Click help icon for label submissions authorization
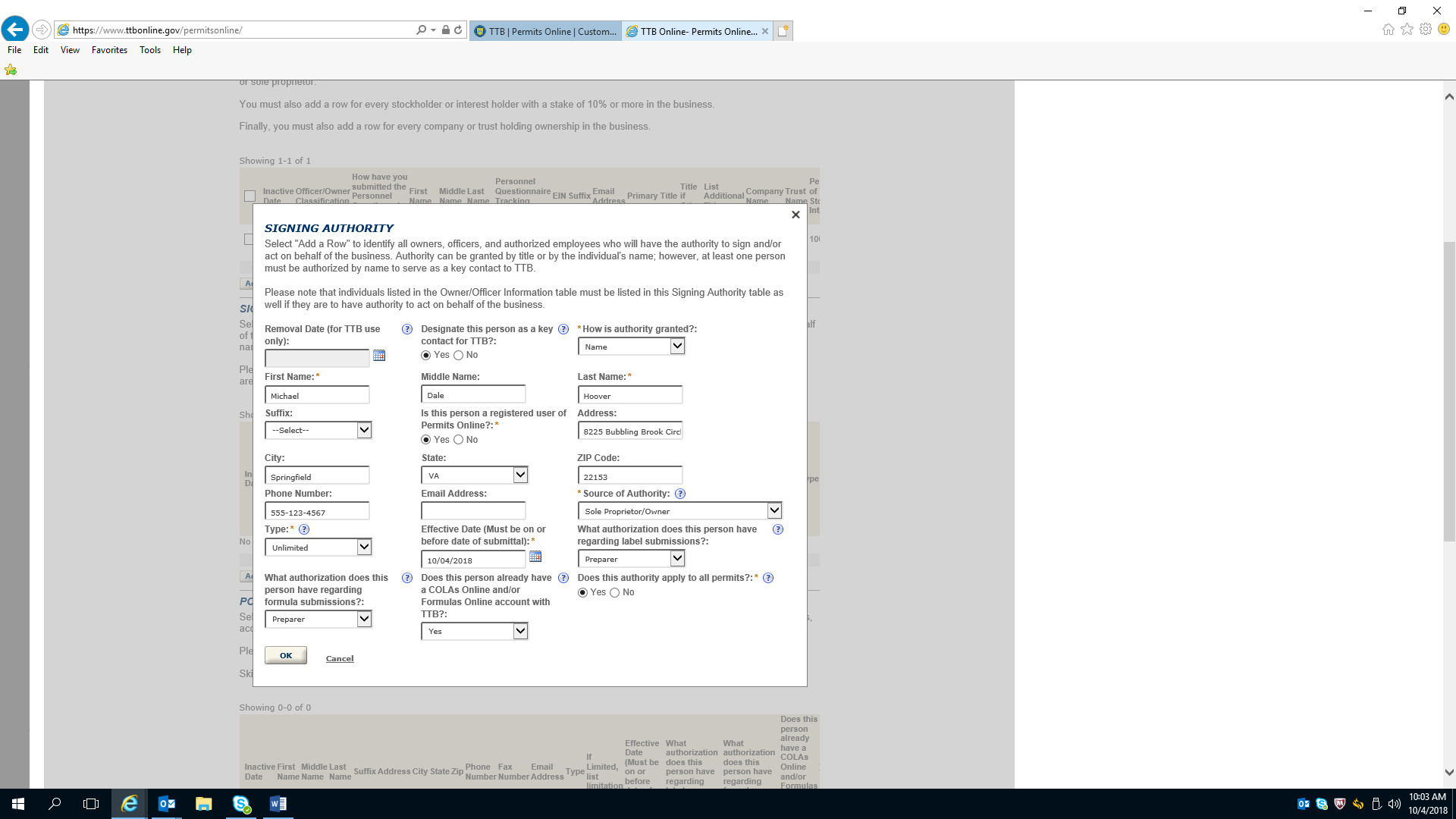This screenshot has width=1456, height=819. click(x=777, y=529)
